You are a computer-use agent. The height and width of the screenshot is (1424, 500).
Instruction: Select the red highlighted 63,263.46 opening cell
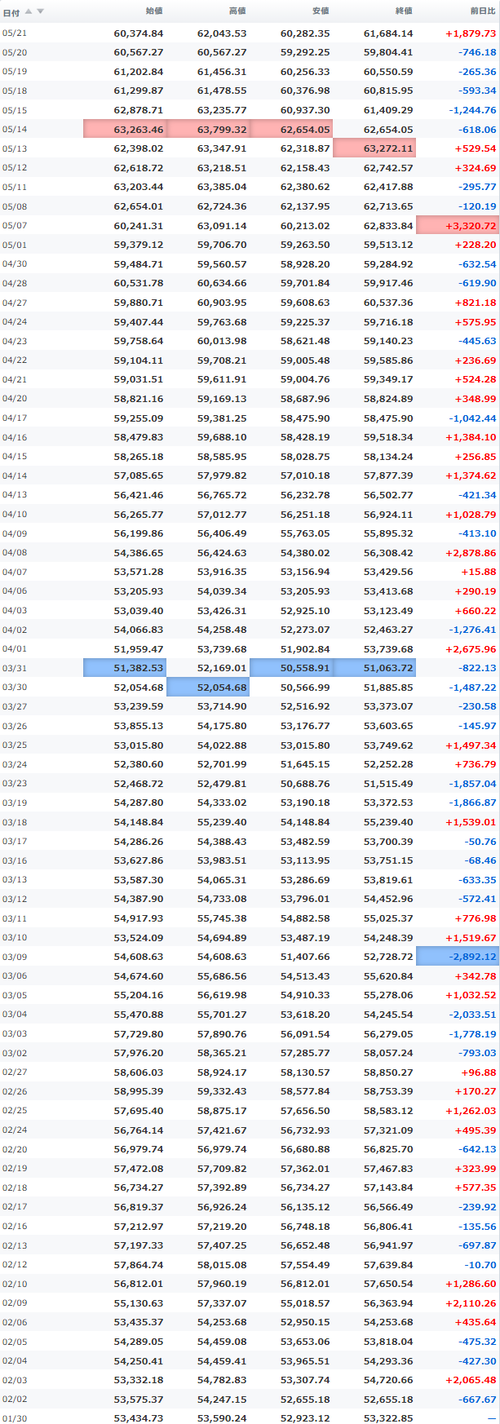pos(125,129)
